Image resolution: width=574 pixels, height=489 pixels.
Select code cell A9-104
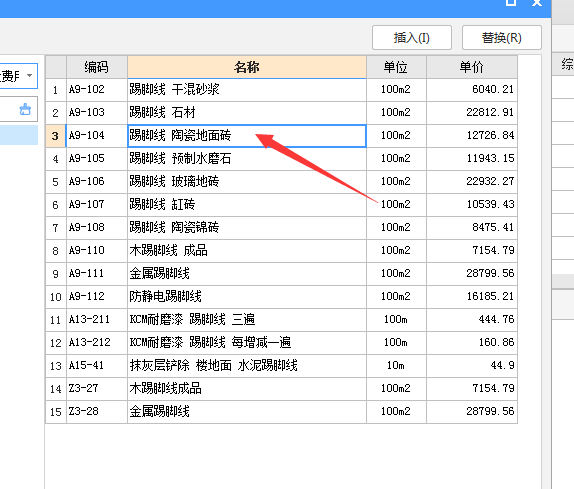click(x=97, y=136)
